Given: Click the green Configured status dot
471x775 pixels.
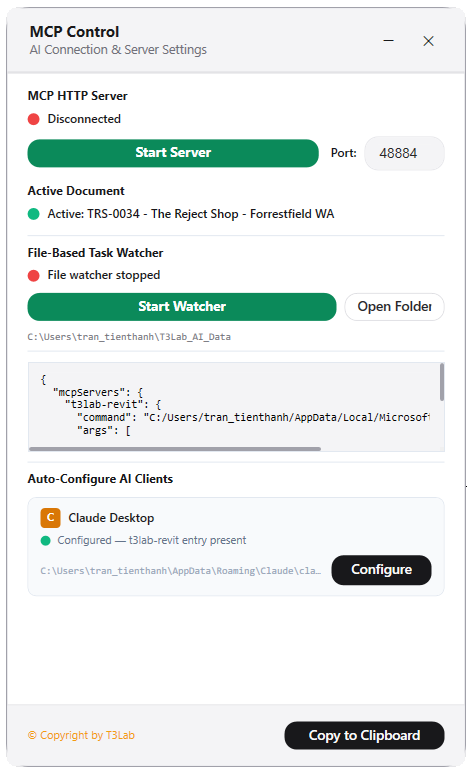Looking at the screenshot, I should 45,541.
